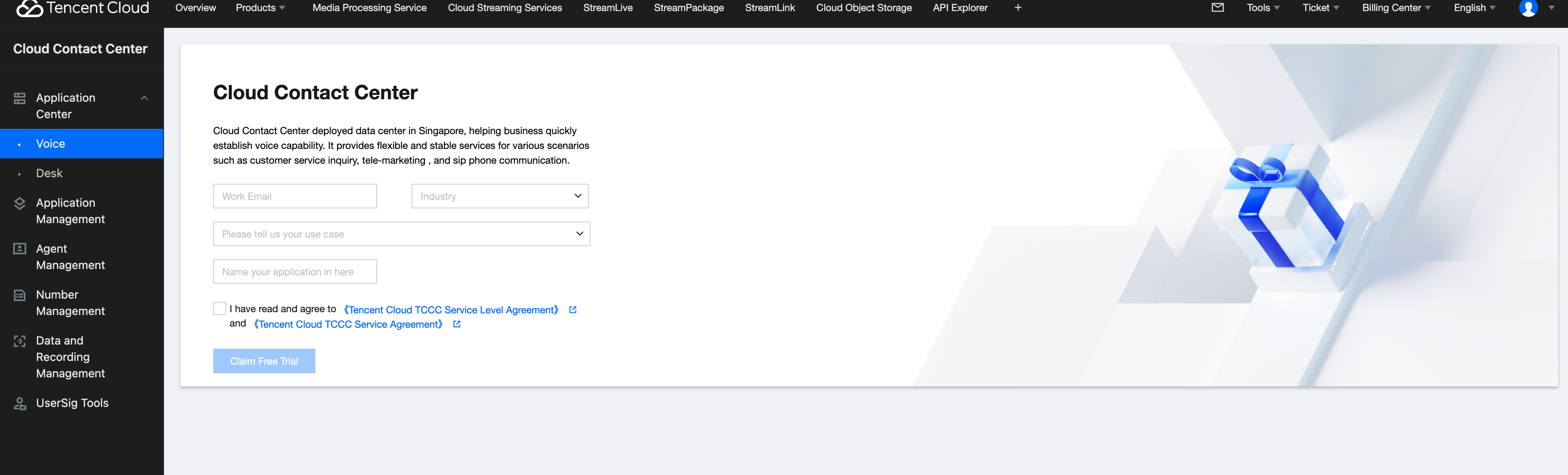
Task: Open Application Management via its sidebar icon
Action: click(x=20, y=203)
